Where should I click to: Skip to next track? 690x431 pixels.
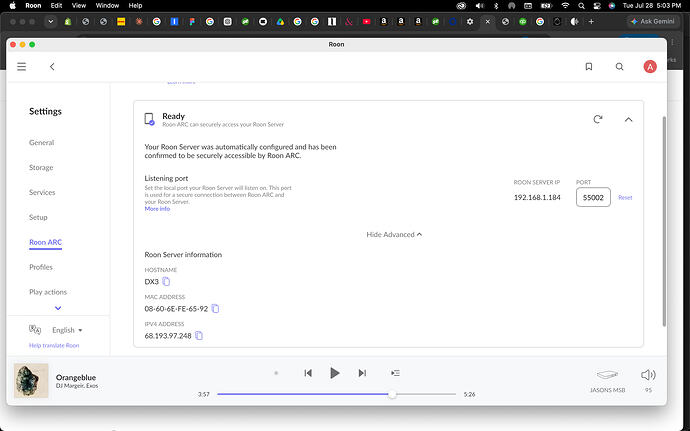click(x=362, y=373)
